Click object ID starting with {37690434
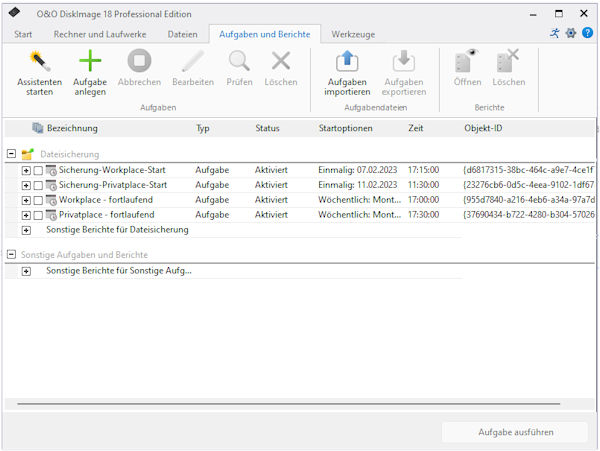 (528, 215)
